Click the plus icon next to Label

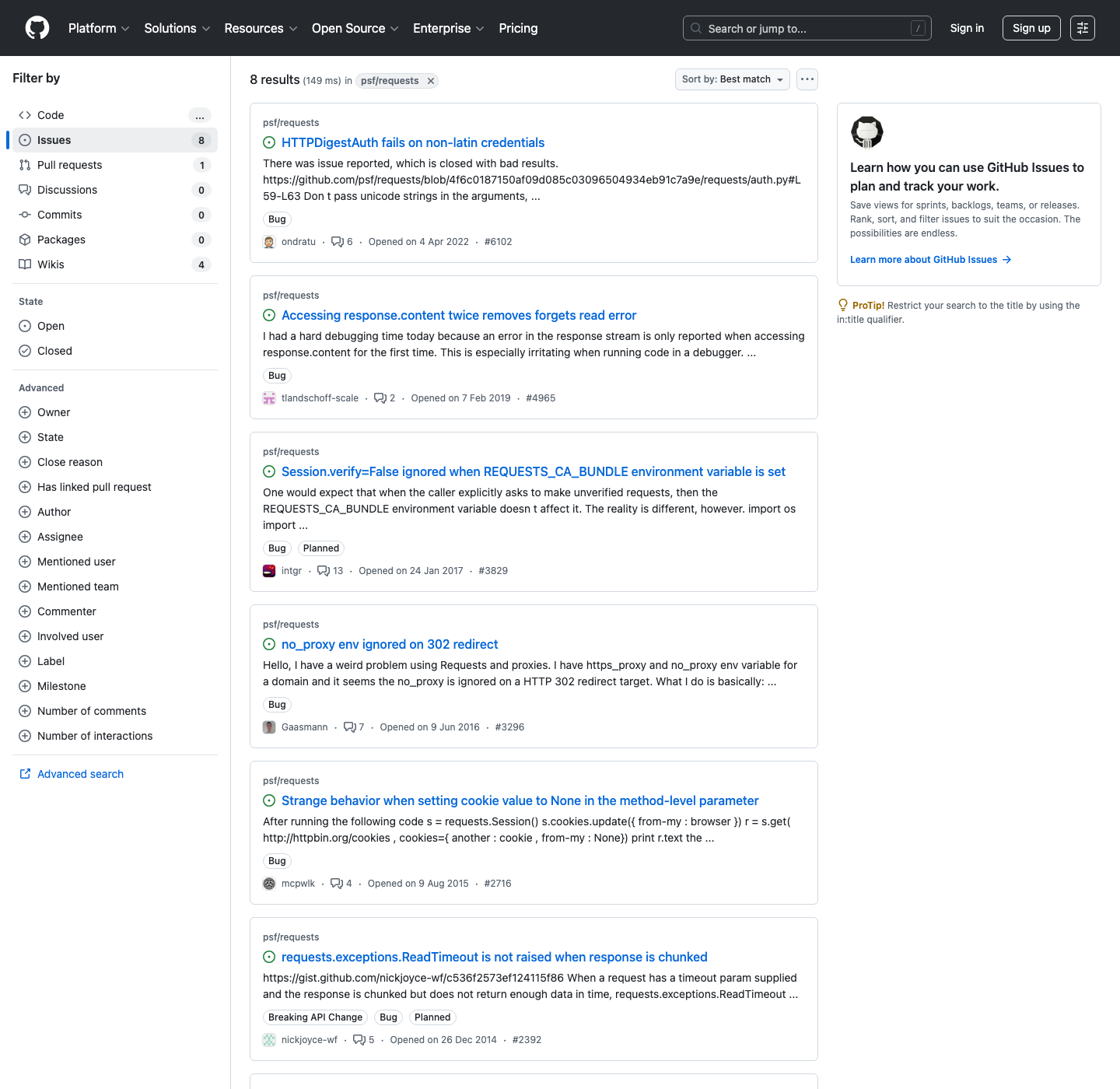tap(25, 661)
